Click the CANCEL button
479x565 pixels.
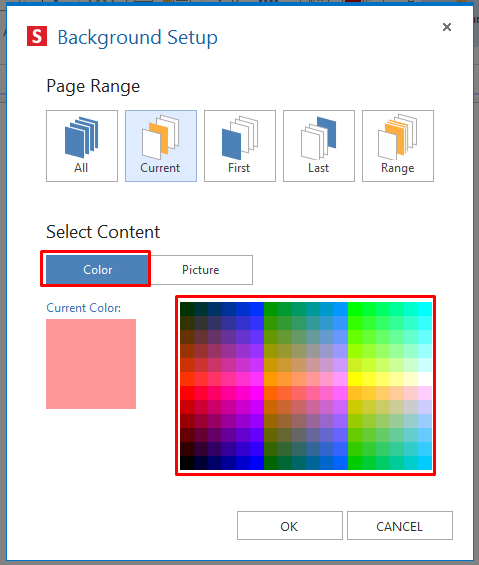[x=400, y=525]
